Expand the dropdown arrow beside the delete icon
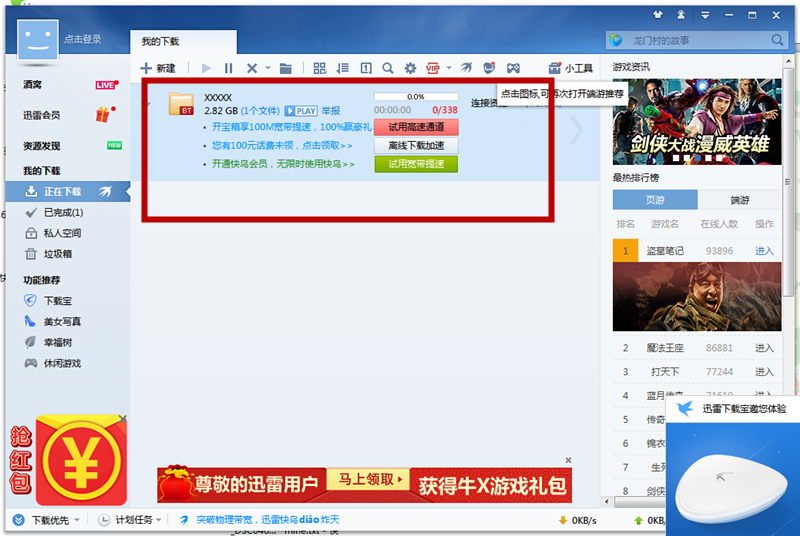This screenshot has height=536, width=800. pos(268,68)
